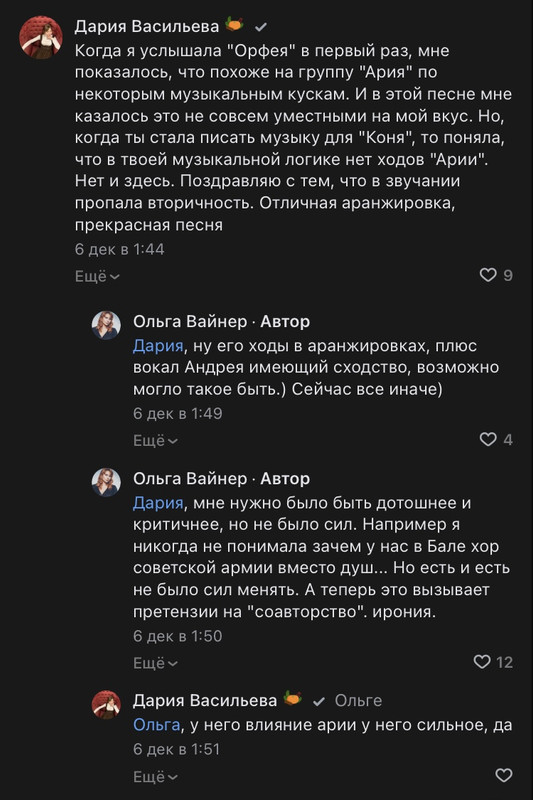
Task: Open the Ольга mention in last reply
Action: pos(157,725)
